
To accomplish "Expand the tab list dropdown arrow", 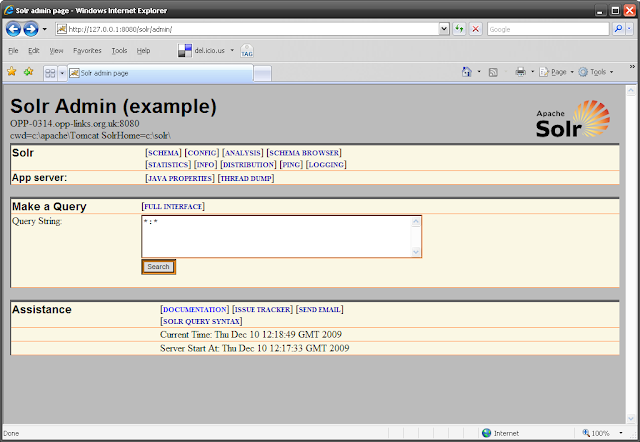I will 62,73.
